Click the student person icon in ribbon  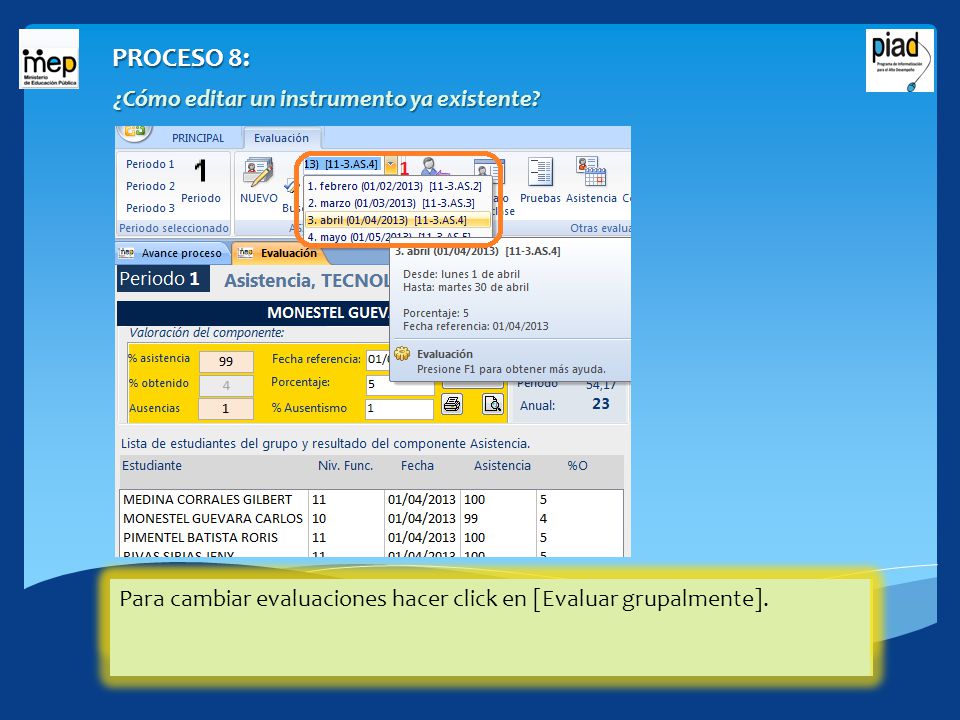pos(431,166)
